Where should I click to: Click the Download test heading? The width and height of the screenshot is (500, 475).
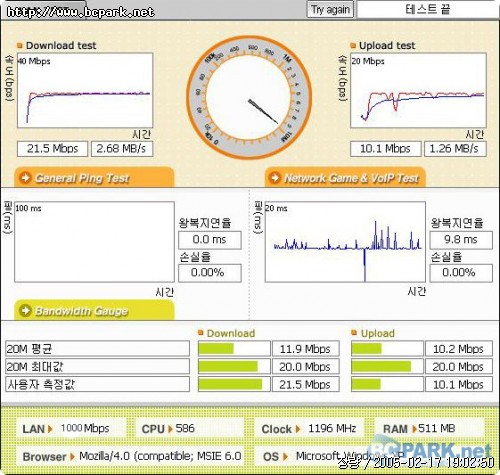(61, 45)
